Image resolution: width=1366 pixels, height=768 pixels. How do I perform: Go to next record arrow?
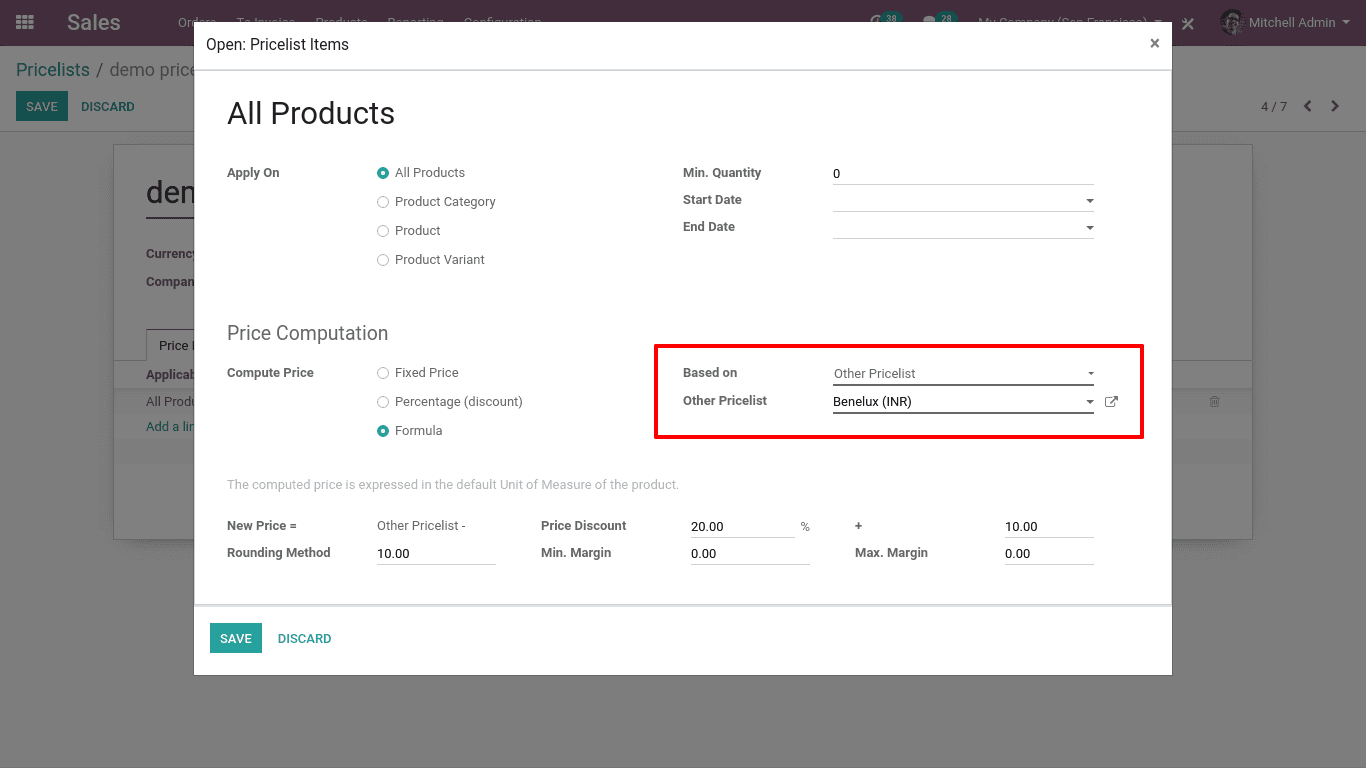pyautogui.click(x=1334, y=106)
